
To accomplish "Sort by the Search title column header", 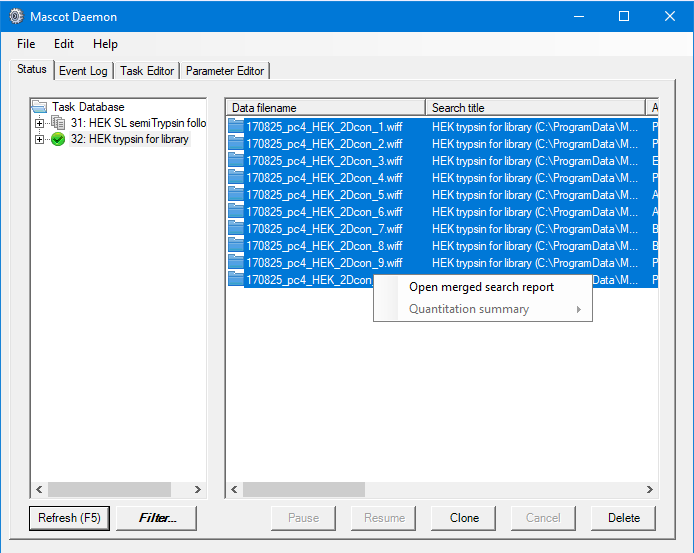I will pyautogui.click(x=536, y=108).
